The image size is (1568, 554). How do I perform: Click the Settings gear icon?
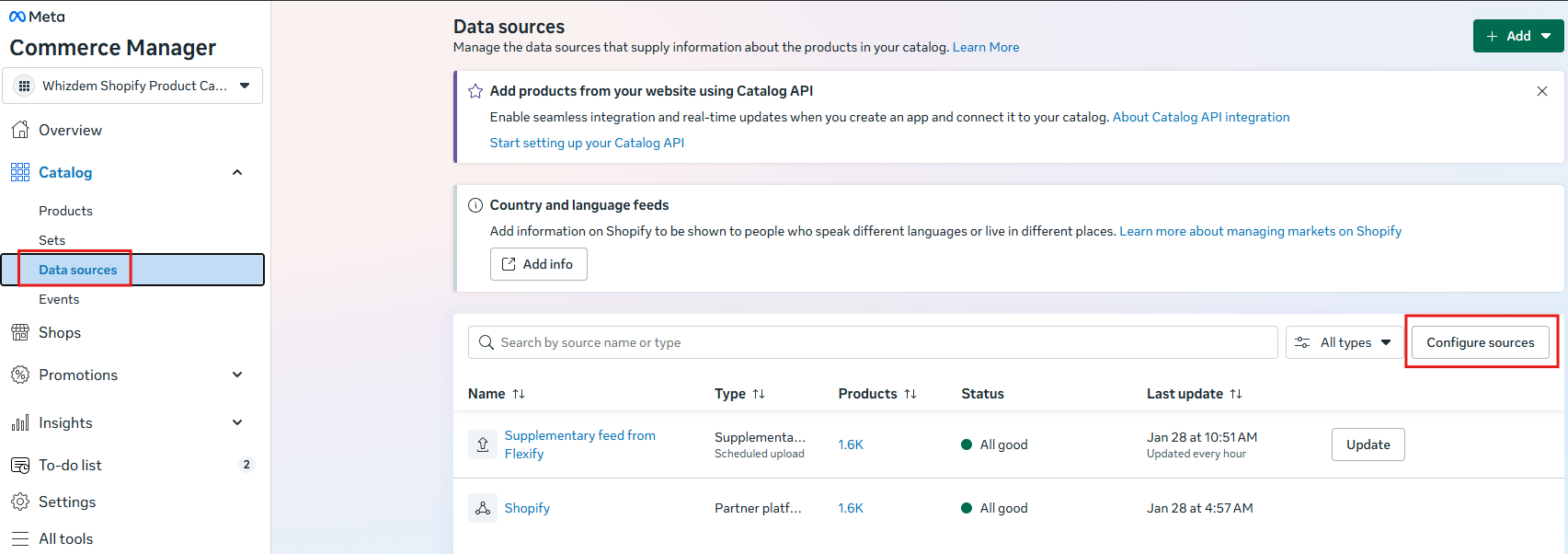20,502
